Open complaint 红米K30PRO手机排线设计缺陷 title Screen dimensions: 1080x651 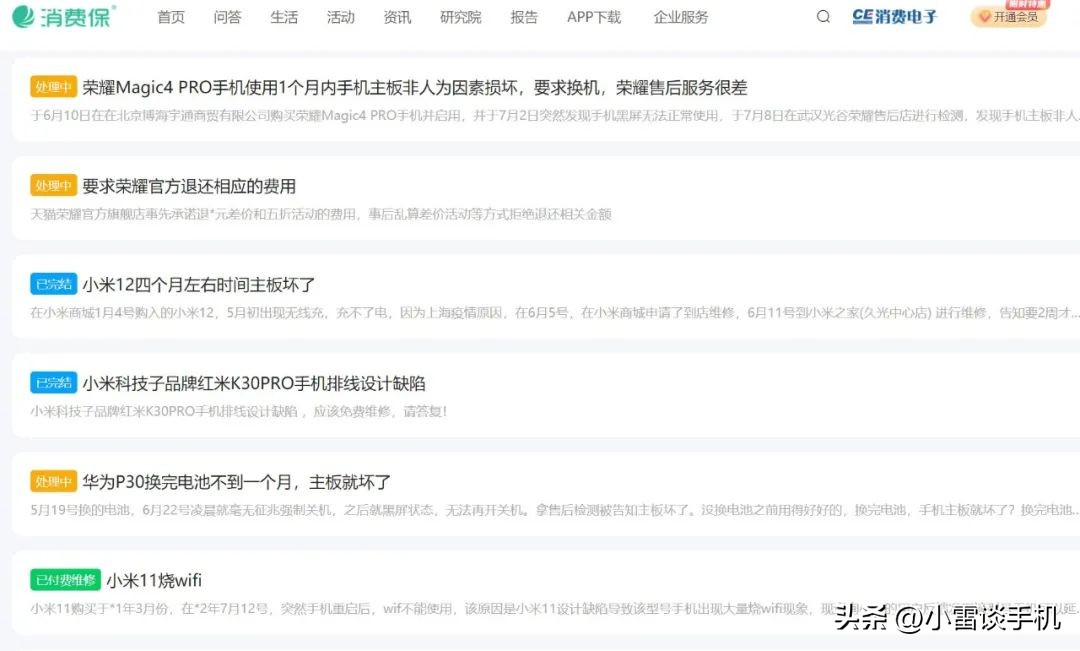(x=253, y=383)
